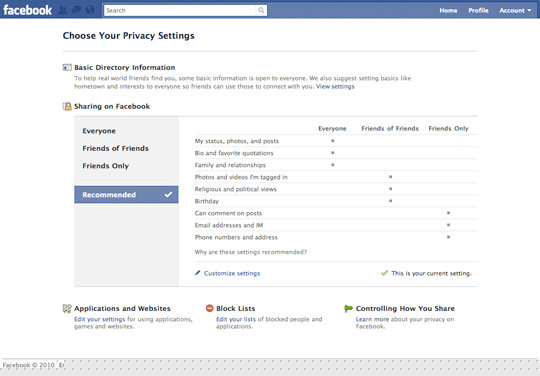Open friend requests icon in top bar
This screenshot has width=540, height=376.
[x=63, y=10]
